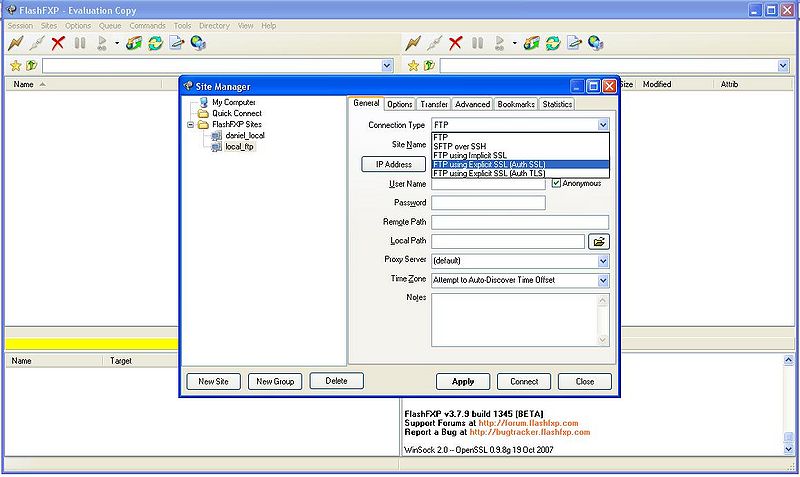Click the favorites star icon in left pane

(x=15, y=65)
